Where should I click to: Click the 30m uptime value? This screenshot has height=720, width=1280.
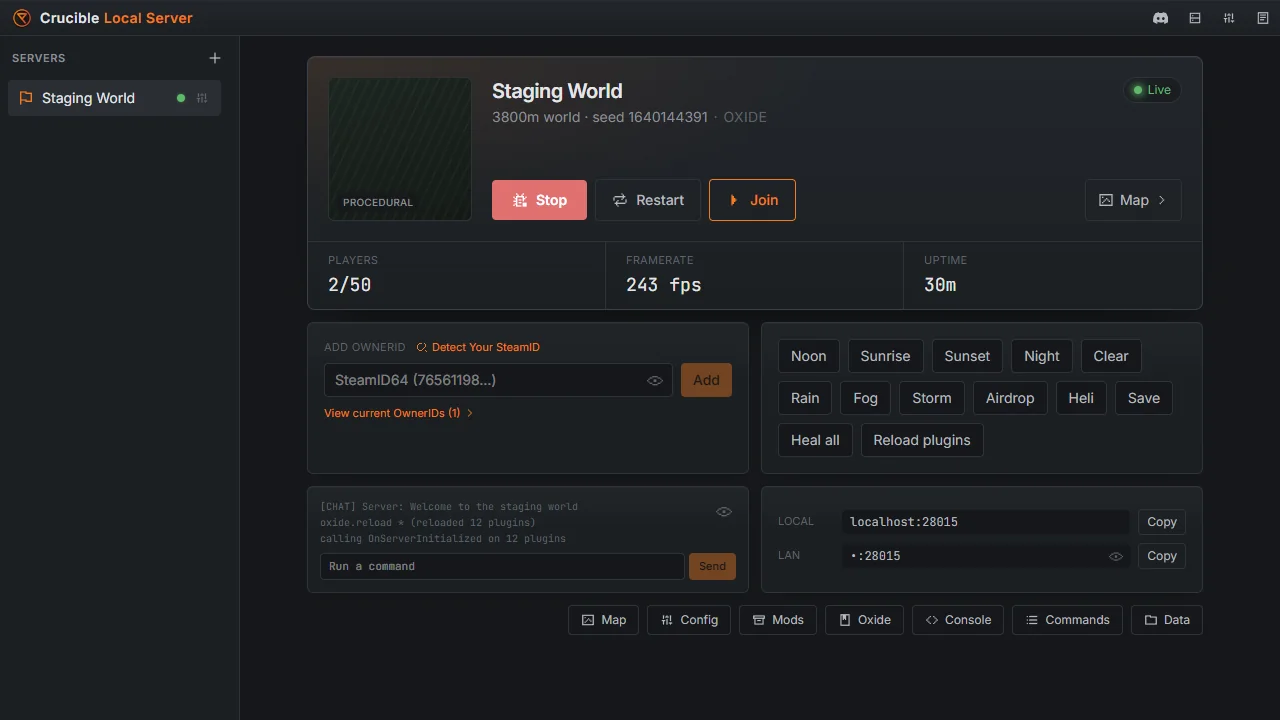940,285
